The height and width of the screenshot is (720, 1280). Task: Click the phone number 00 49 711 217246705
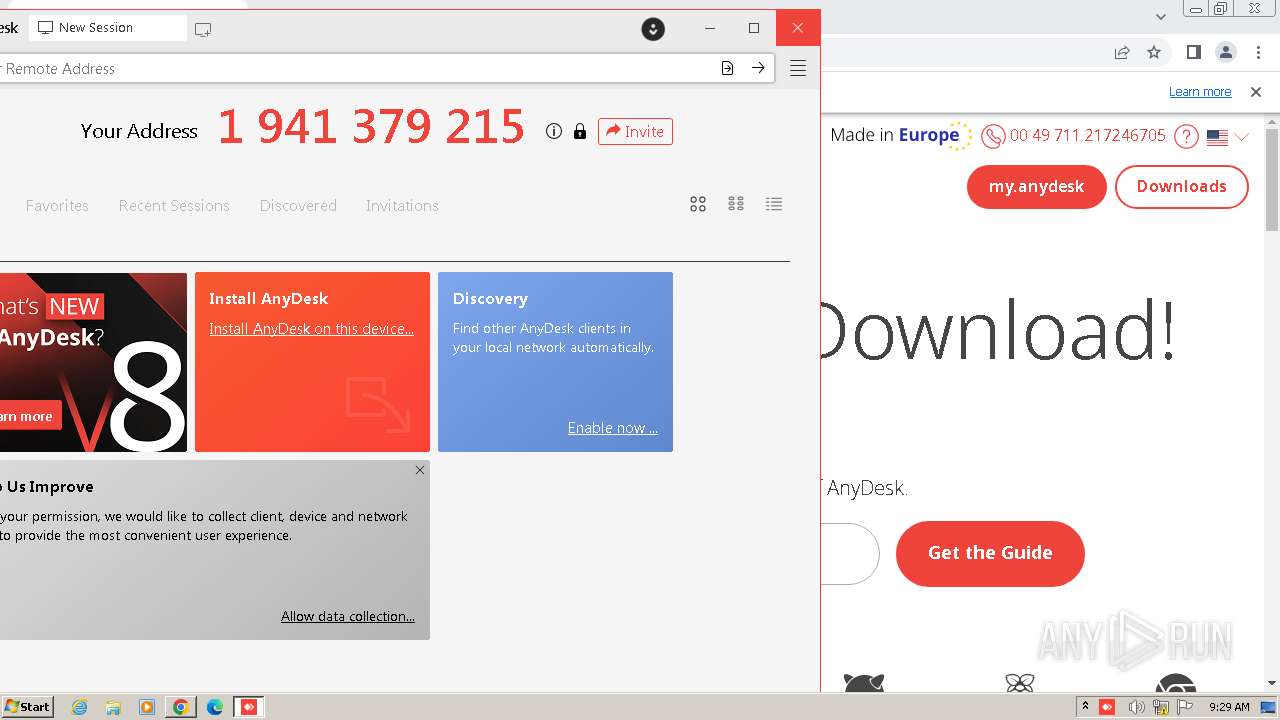[1088, 136]
